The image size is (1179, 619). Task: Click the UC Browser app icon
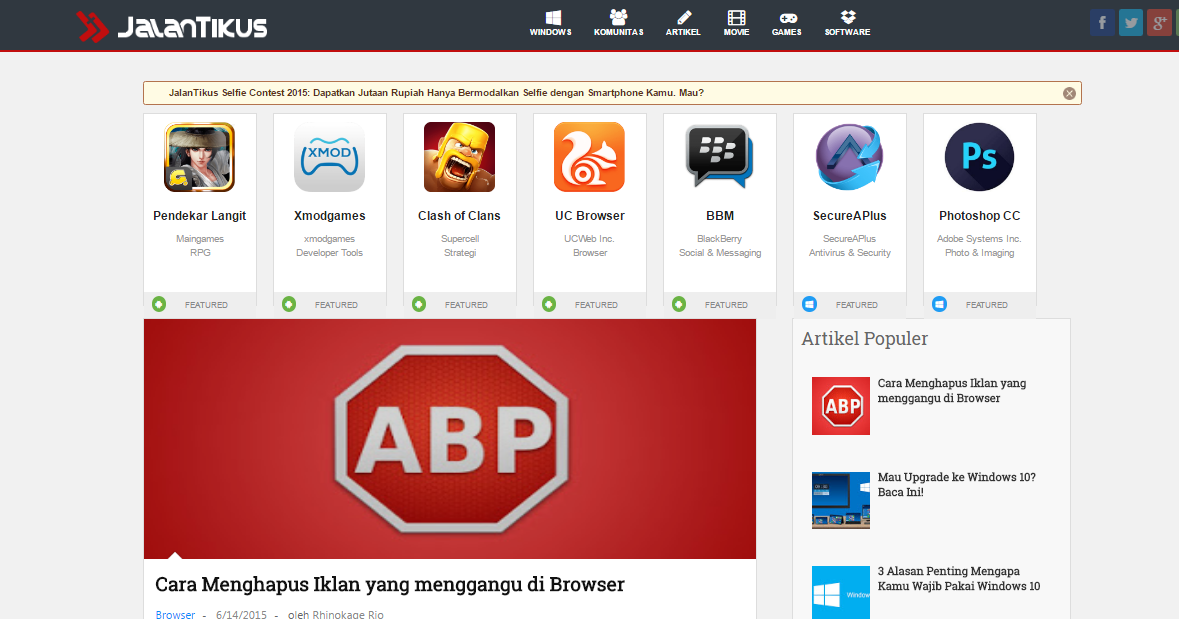590,157
